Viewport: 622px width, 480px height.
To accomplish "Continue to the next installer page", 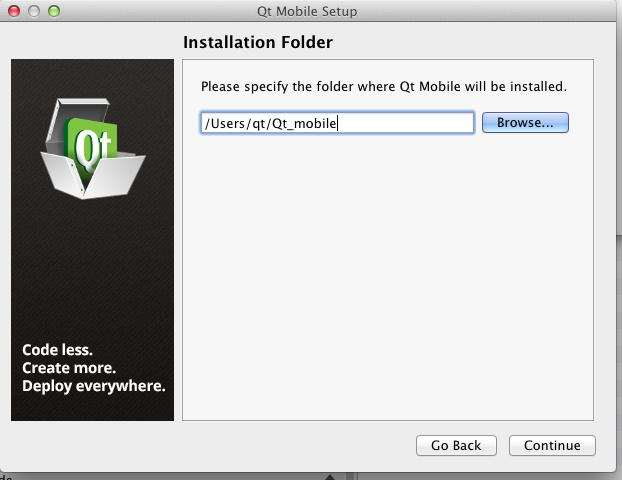I will [x=552, y=445].
